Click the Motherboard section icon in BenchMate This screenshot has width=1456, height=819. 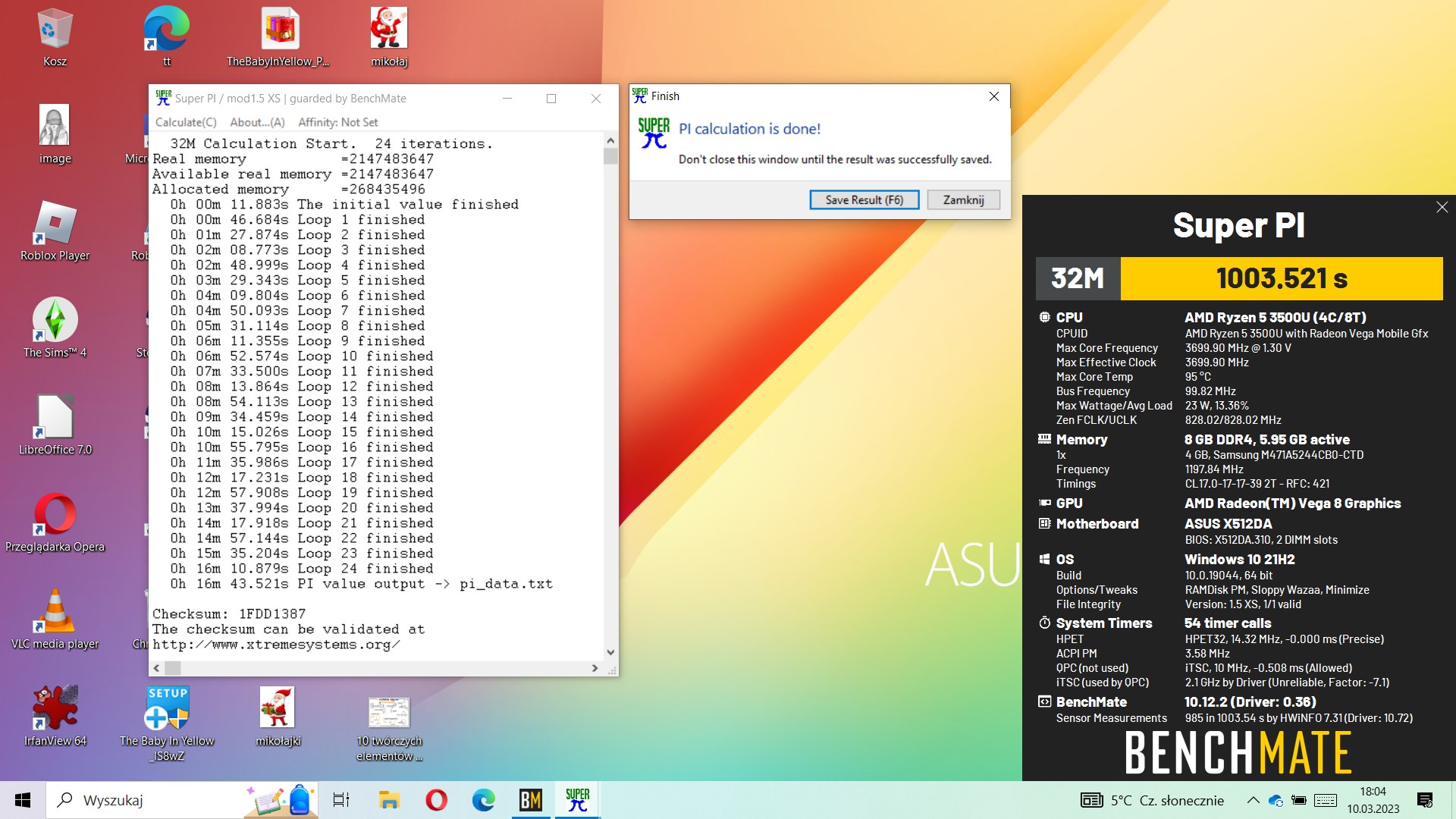(x=1044, y=523)
